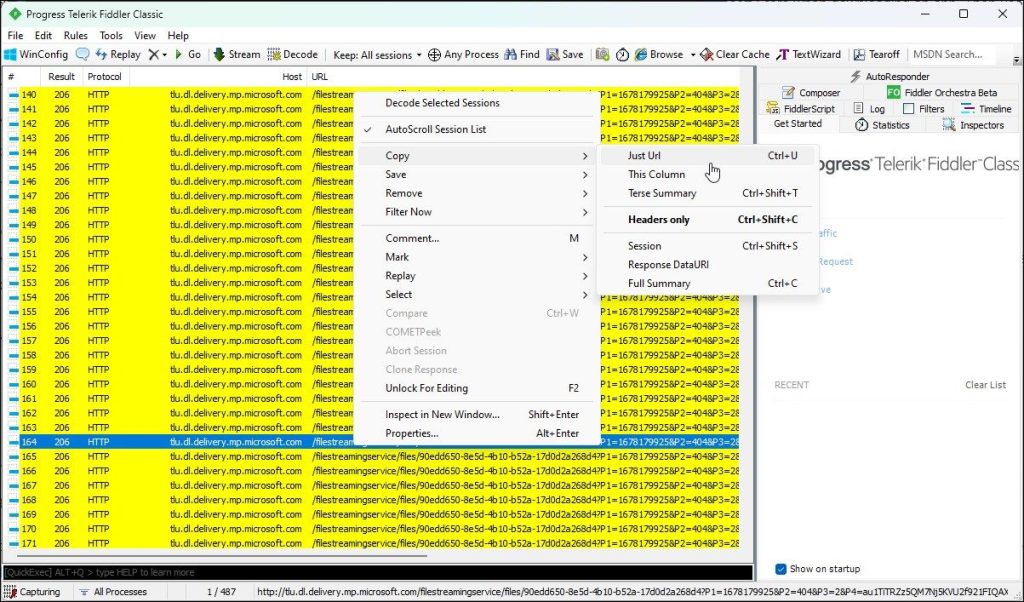Image resolution: width=1024 pixels, height=602 pixels.
Task: Open the Browse browser dropdown arrow
Action: coord(691,54)
